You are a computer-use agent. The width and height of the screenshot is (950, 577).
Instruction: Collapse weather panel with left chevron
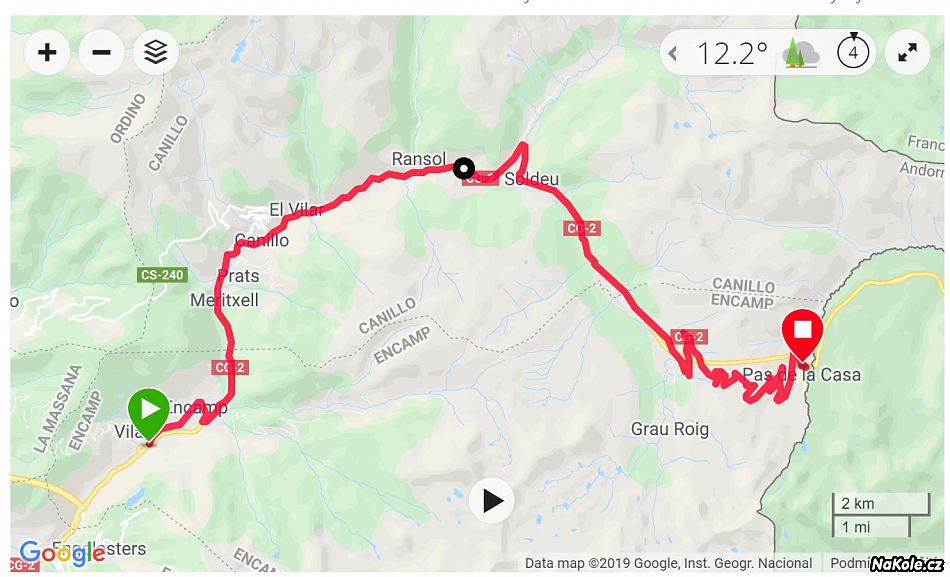click(673, 53)
